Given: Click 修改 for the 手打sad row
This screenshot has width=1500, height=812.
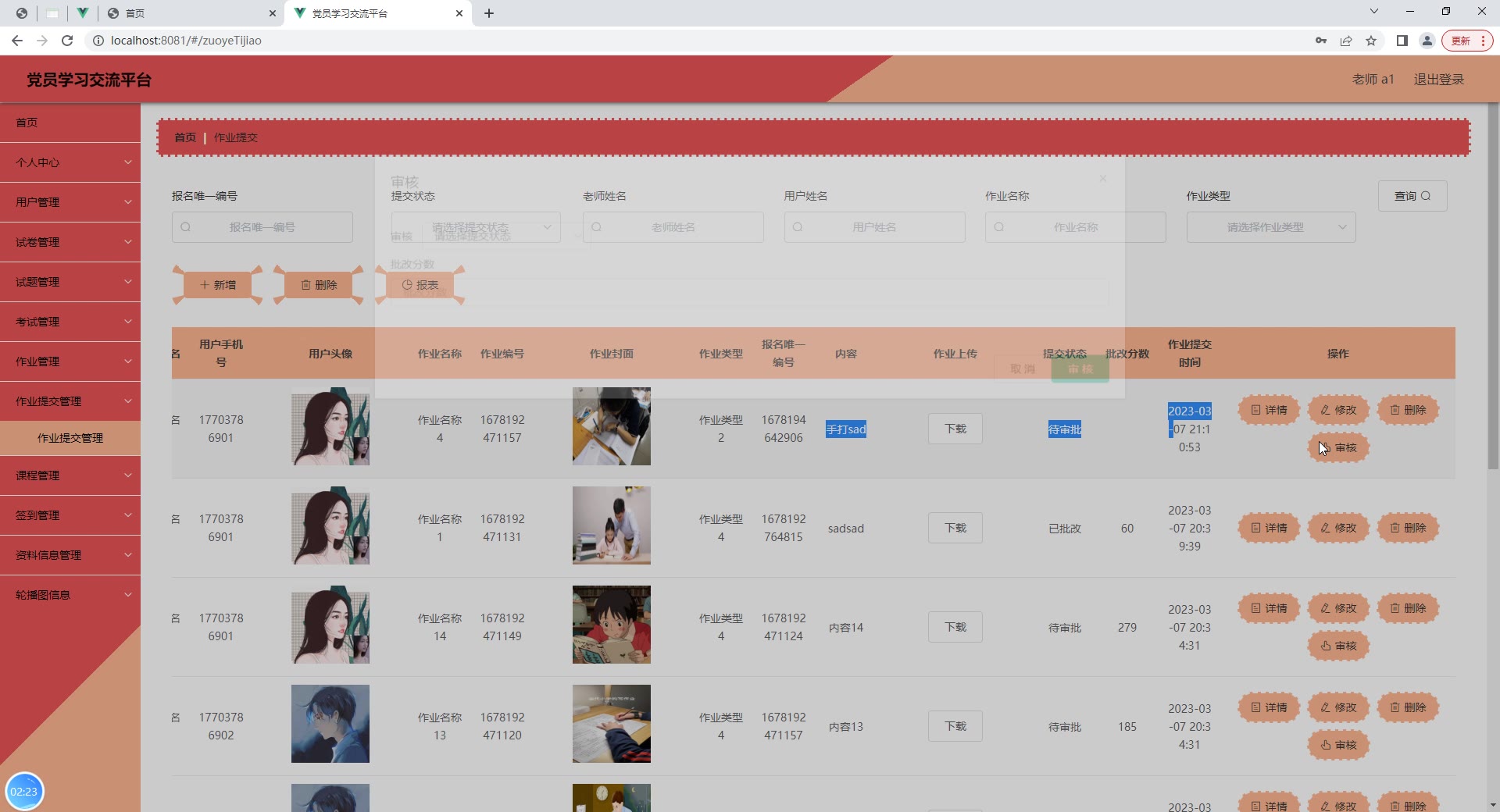Looking at the screenshot, I should pyautogui.click(x=1338, y=410).
